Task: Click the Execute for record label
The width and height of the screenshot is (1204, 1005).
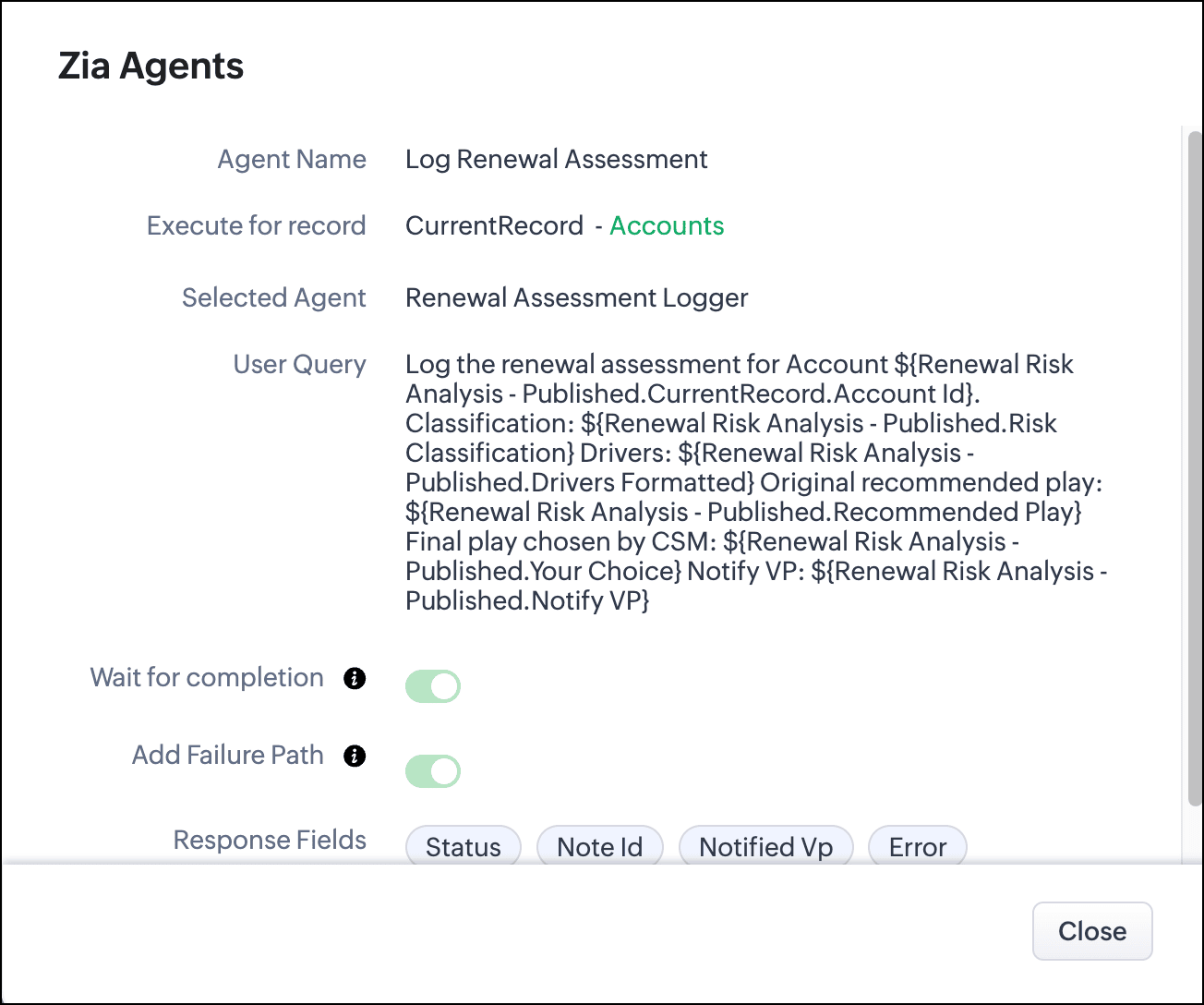Action: (x=257, y=225)
